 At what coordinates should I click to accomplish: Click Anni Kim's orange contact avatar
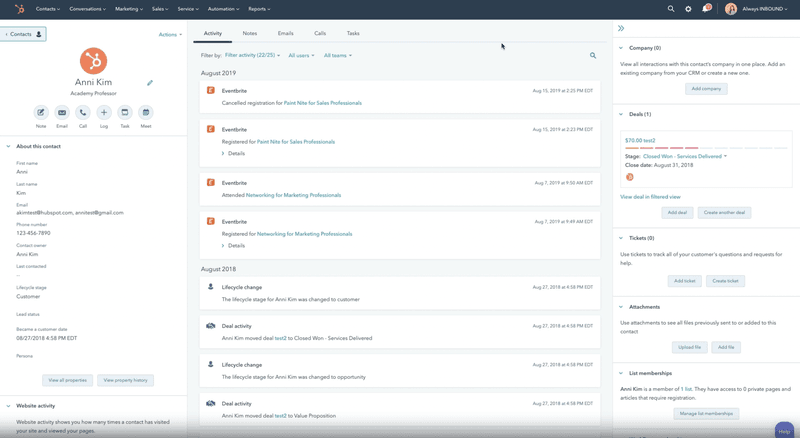click(x=93, y=61)
